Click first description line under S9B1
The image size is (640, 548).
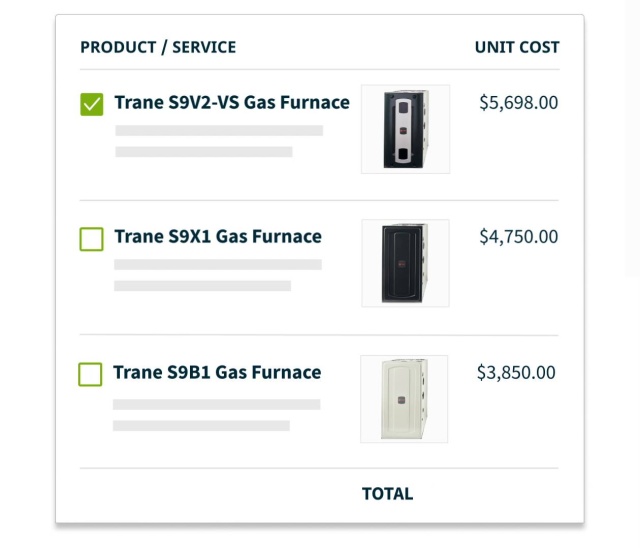(x=217, y=404)
